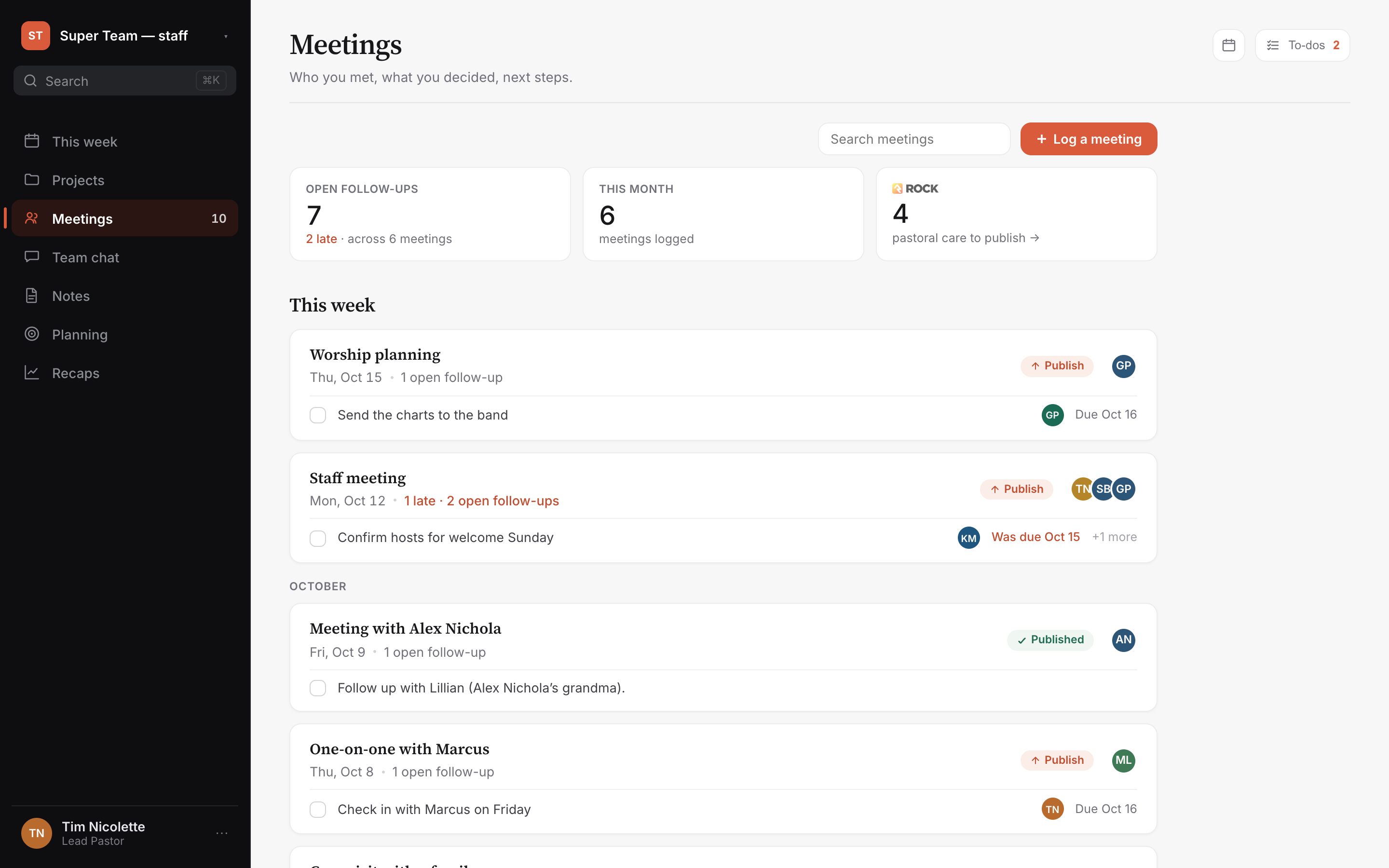1389x868 pixels.
Task: Open the Notes section
Action: pyautogui.click(x=124, y=296)
